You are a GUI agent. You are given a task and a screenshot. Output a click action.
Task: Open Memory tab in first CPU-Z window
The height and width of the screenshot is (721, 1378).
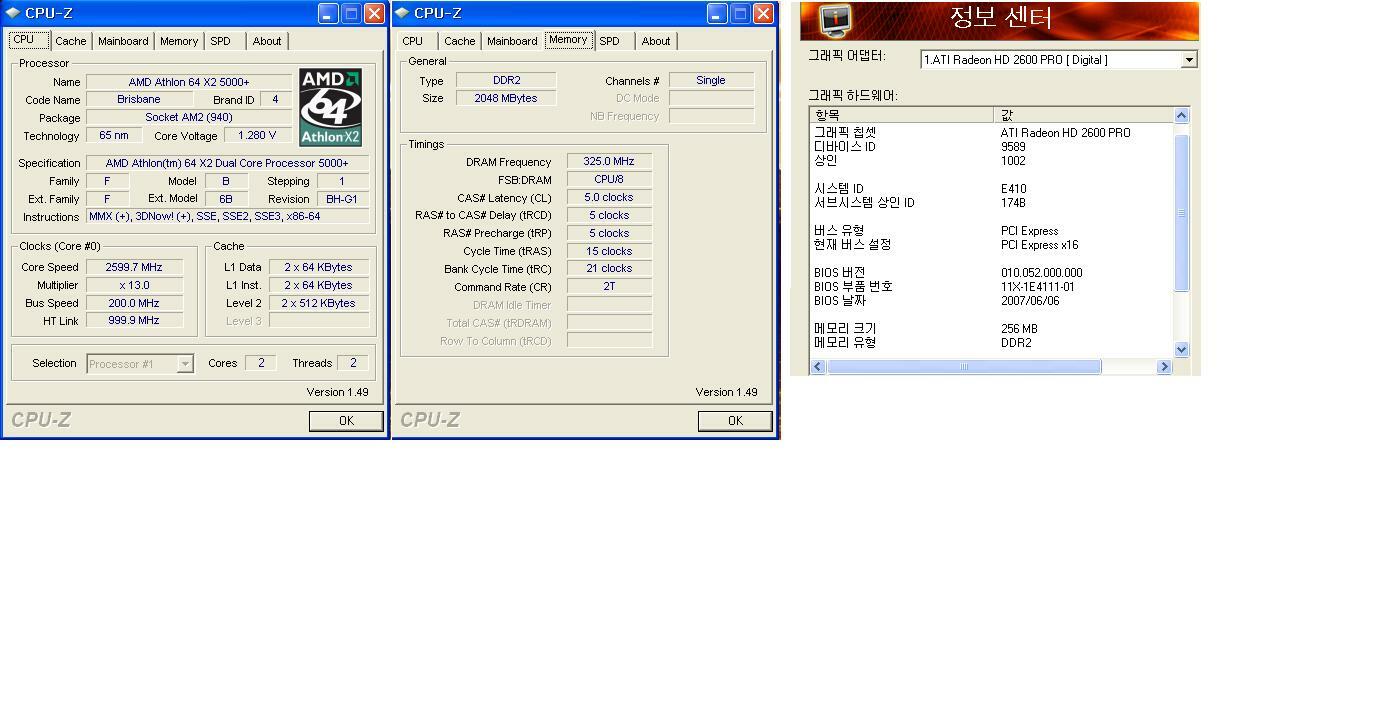tap(179, 41)
